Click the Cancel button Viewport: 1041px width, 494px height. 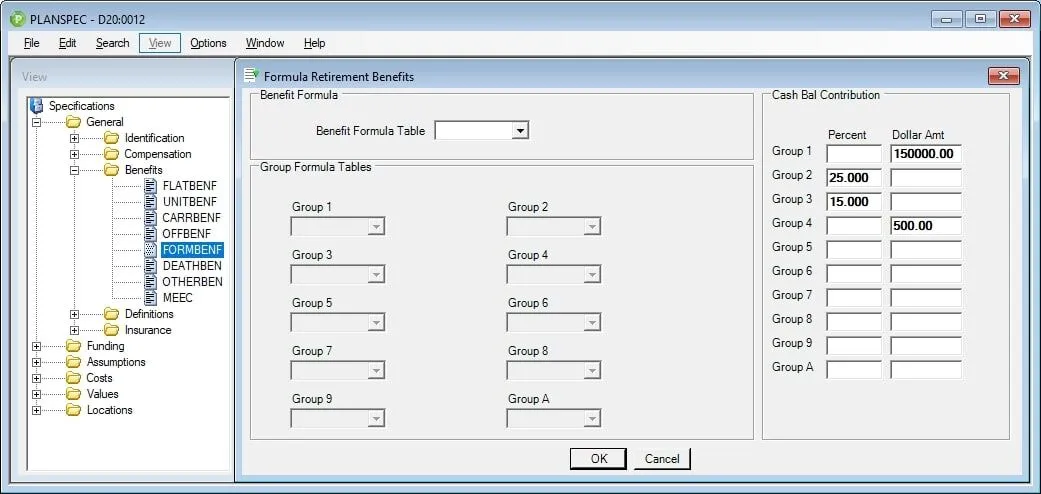point(662,459)
